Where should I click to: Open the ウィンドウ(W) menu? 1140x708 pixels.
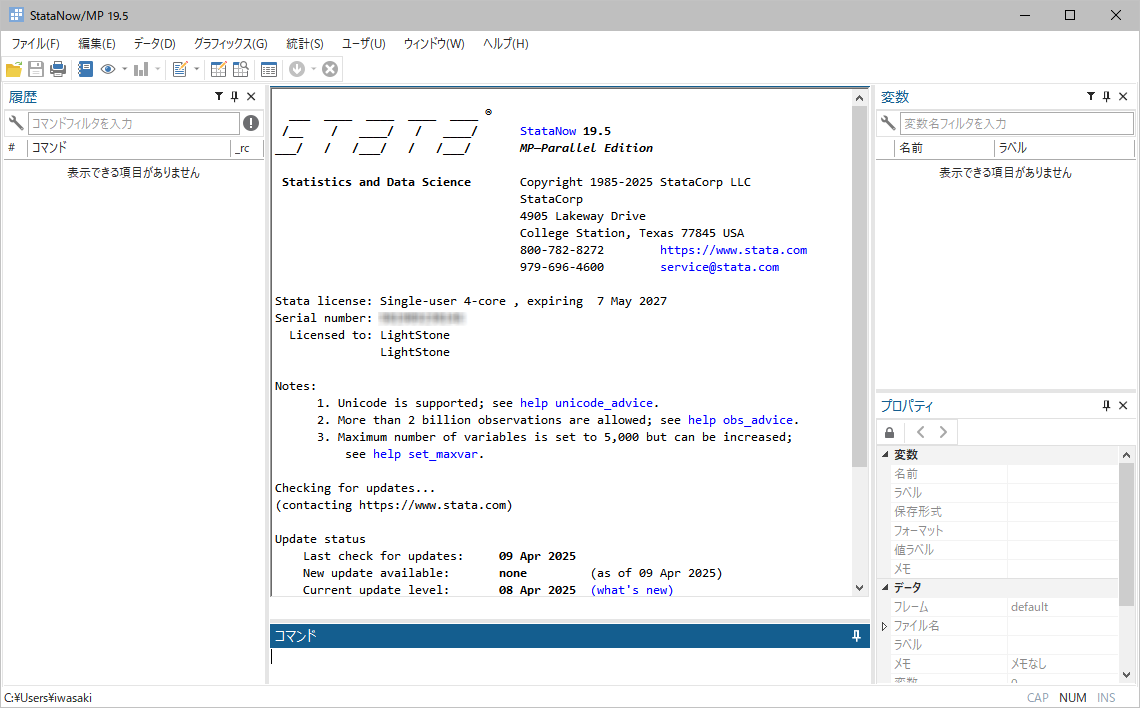[434, 44]
